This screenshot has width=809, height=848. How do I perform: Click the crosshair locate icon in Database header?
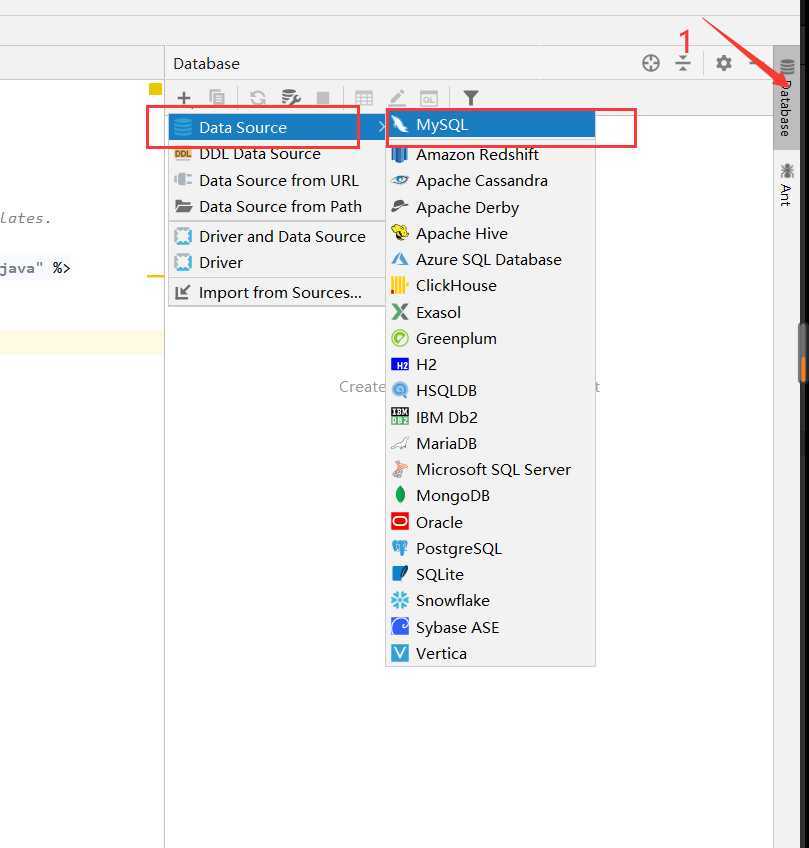pos(651,63)
